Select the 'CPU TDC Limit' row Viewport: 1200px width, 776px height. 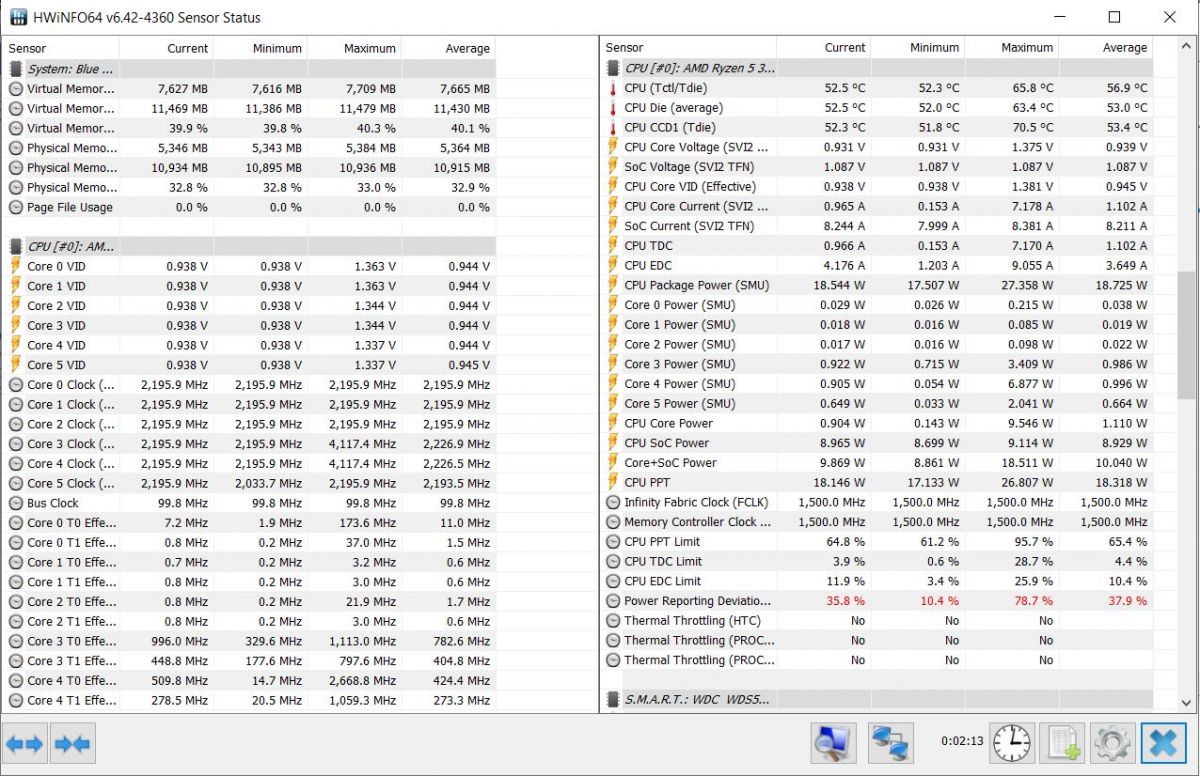pyautogui.click(x=876, y=562)
